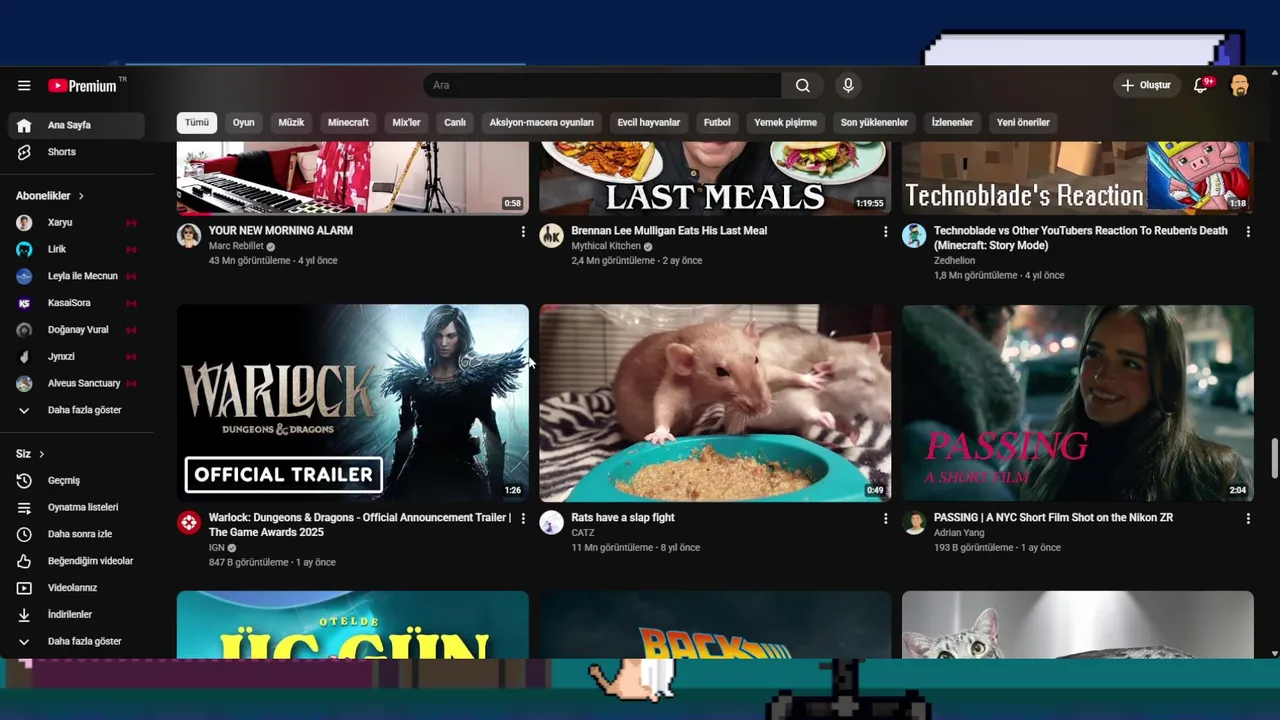Select the Oyun filter chip
This screenshot has width=1280, height=720.
tap(244, 122)
